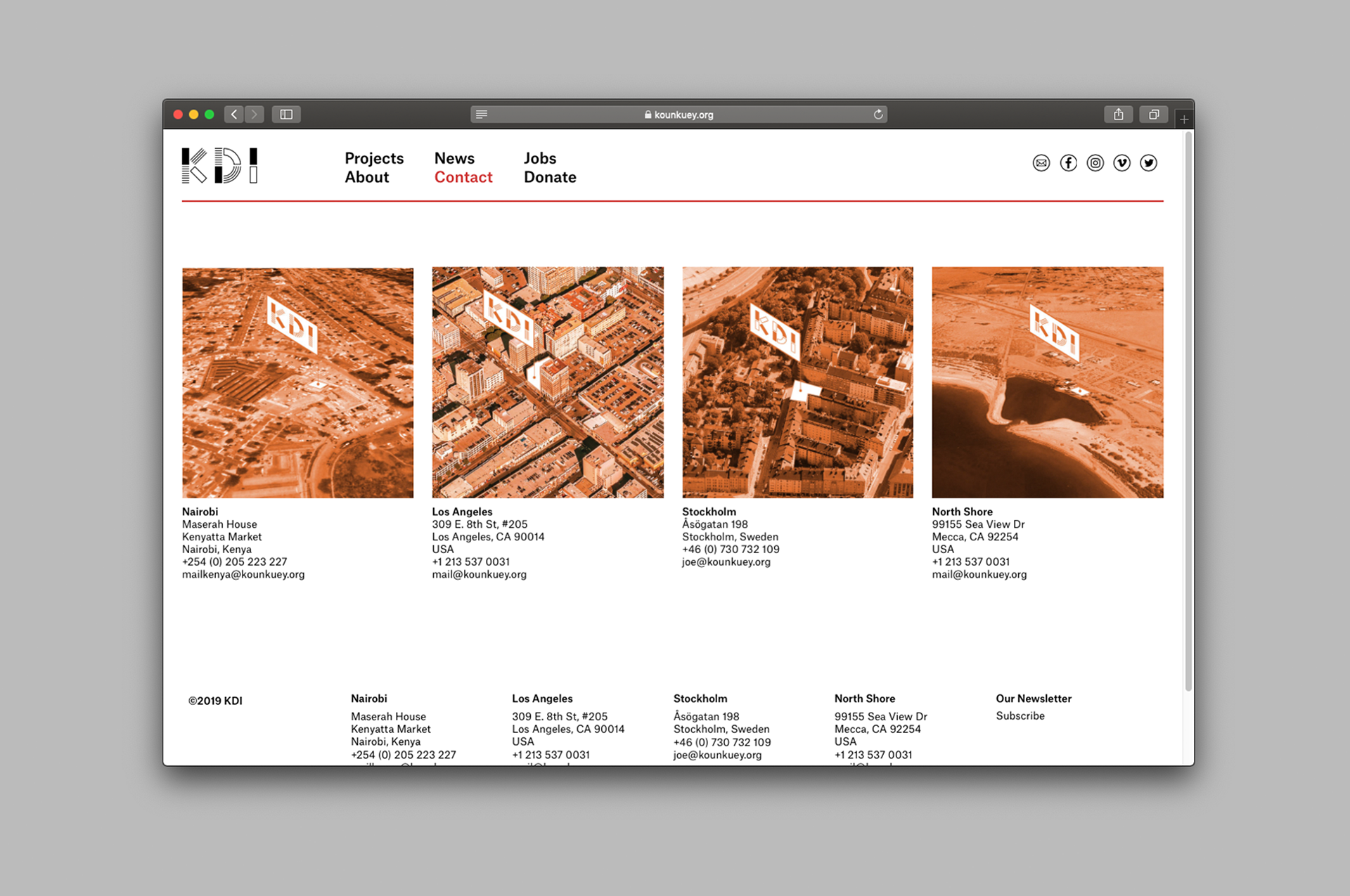Click the reader view icon in address bar

(x=482, y=115)
